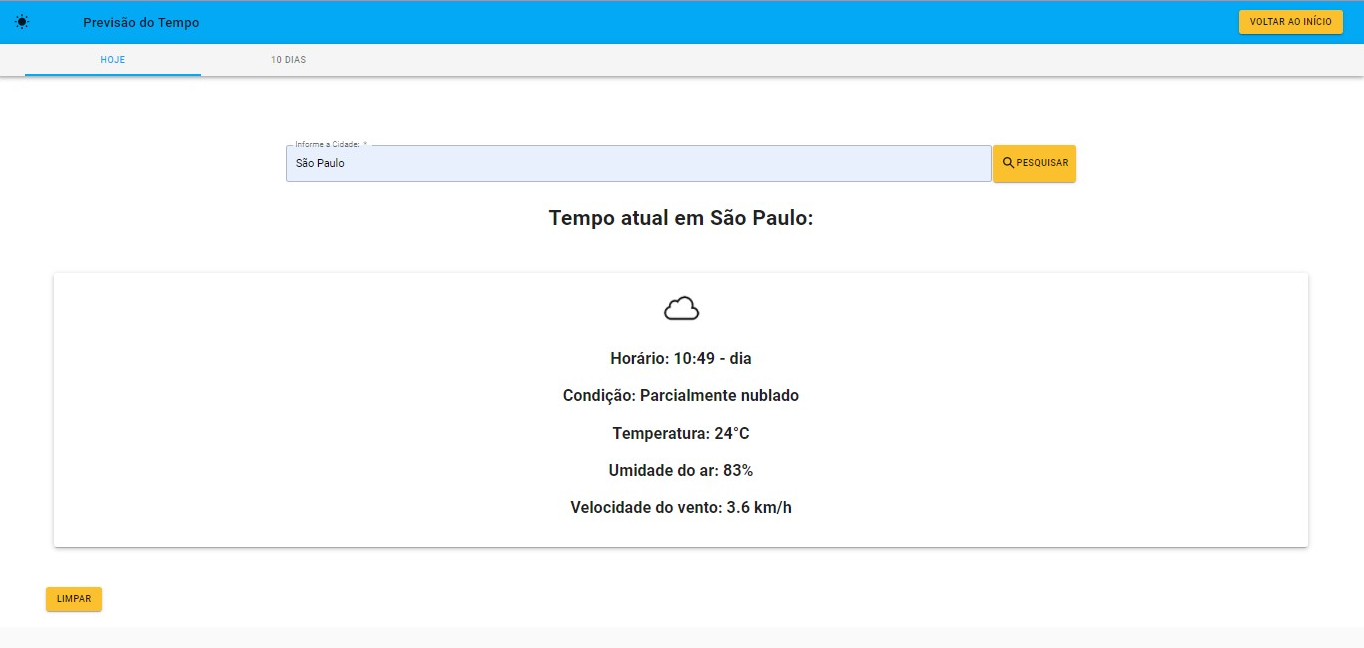This screenshot has height=648, width=1364.
Task: Click the PESQUISAR button
Action: [x=1034, y=162]
